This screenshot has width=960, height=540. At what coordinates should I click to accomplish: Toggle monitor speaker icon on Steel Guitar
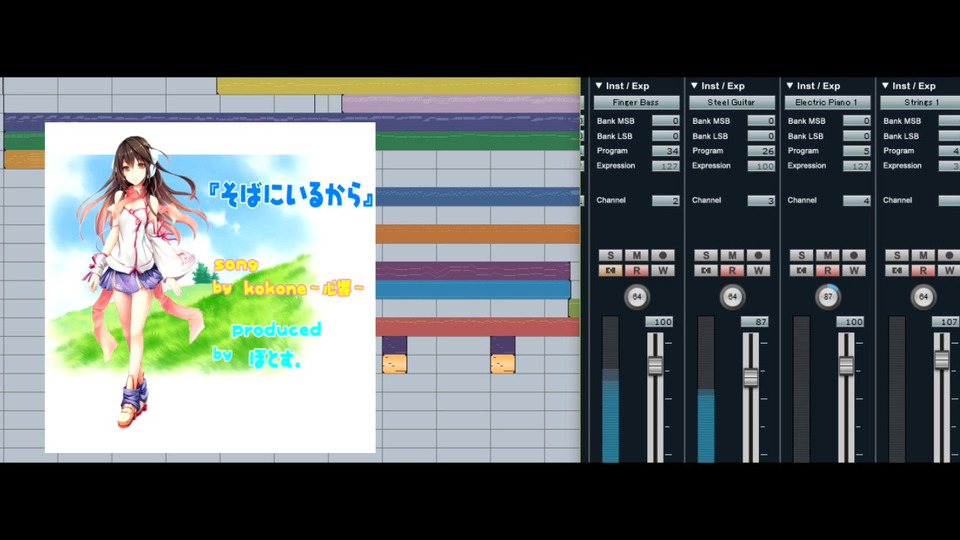coord(705,271)
